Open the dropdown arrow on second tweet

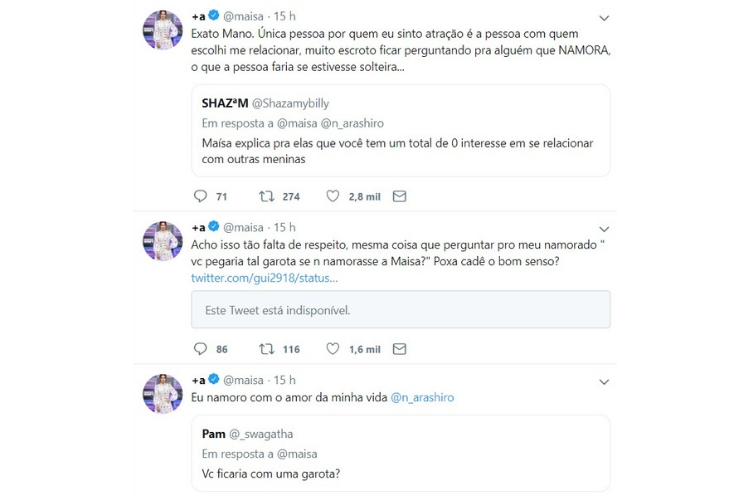(x=603, y=228)
